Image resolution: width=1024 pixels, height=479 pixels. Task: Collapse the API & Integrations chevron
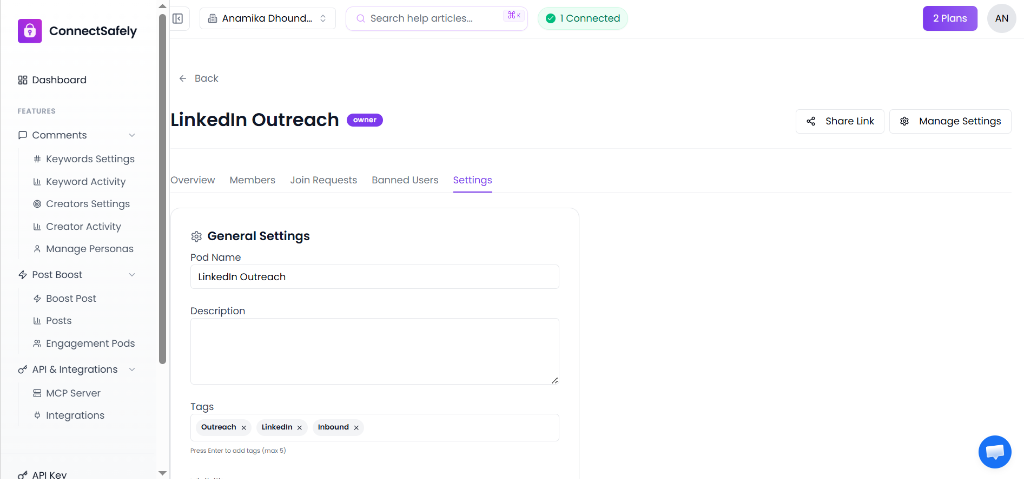coord(132,369)
